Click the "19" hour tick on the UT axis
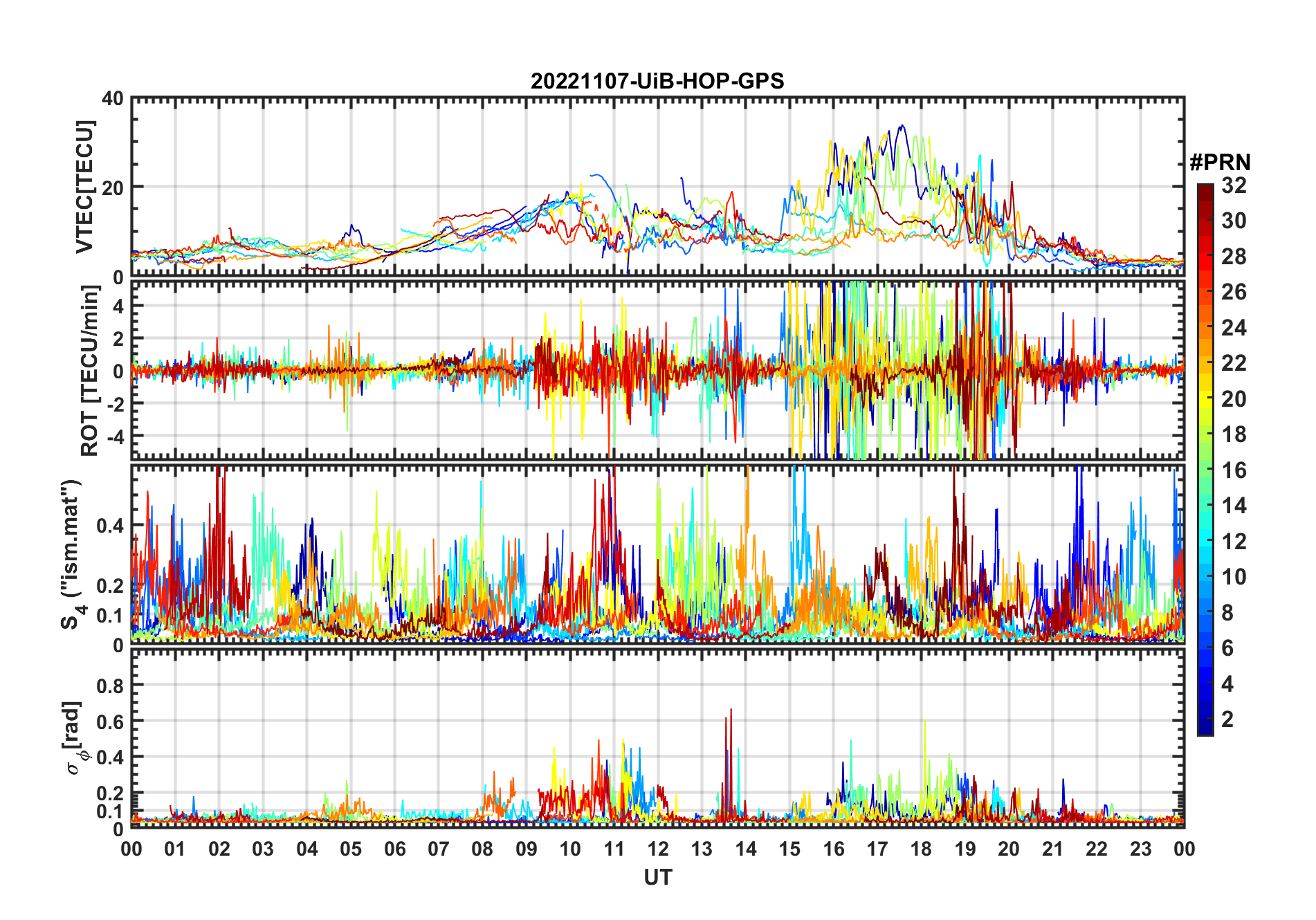The height and width of the screenshot is (920, 1316). click(x=965, y=849)
